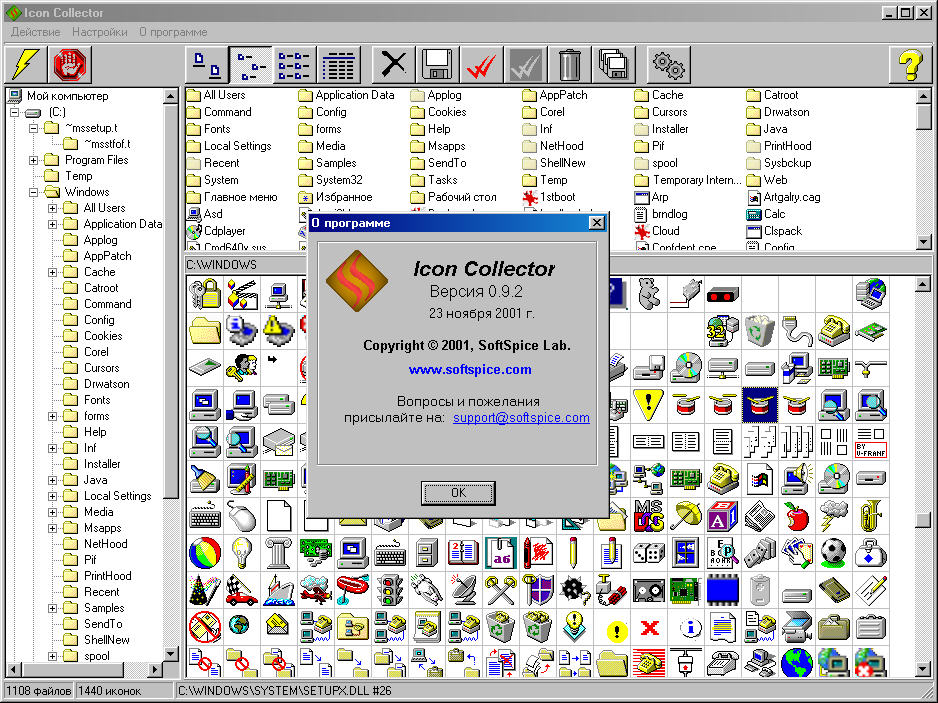Screen dimensions: 938x703
Task: Expand the Program Files tree node
Action: click(34, 160)
